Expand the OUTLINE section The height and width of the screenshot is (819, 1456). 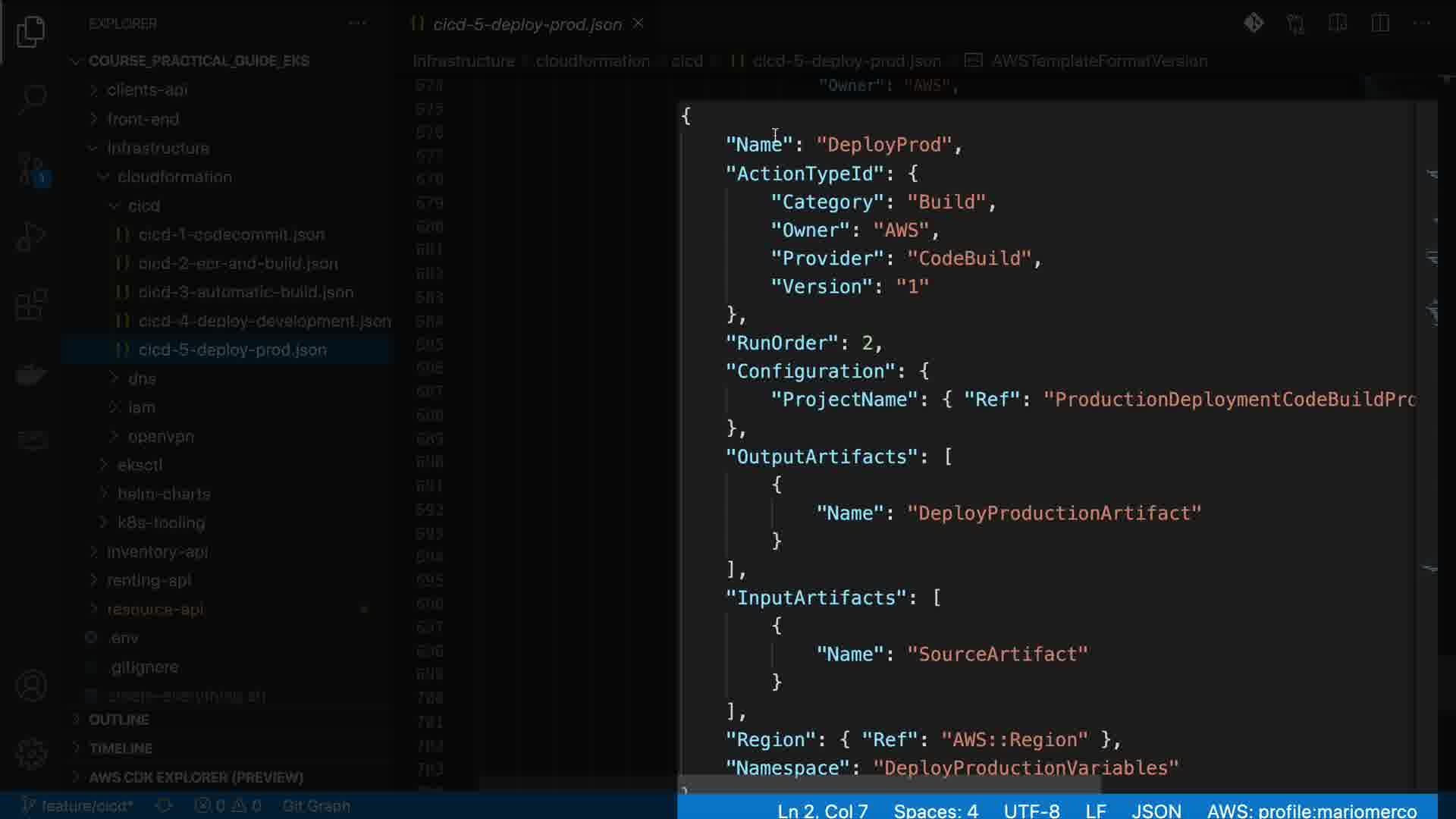coord(118,719)
